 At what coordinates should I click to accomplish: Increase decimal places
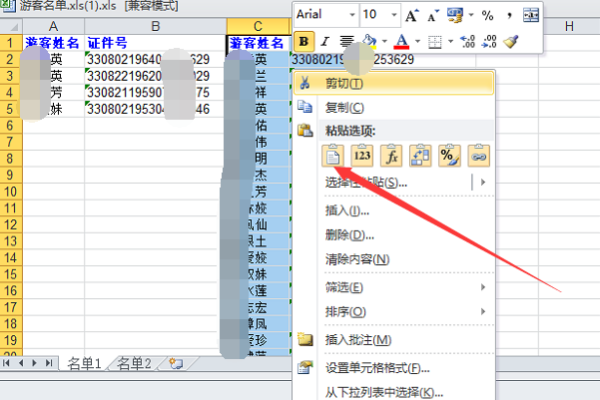[x=468, y=41]
